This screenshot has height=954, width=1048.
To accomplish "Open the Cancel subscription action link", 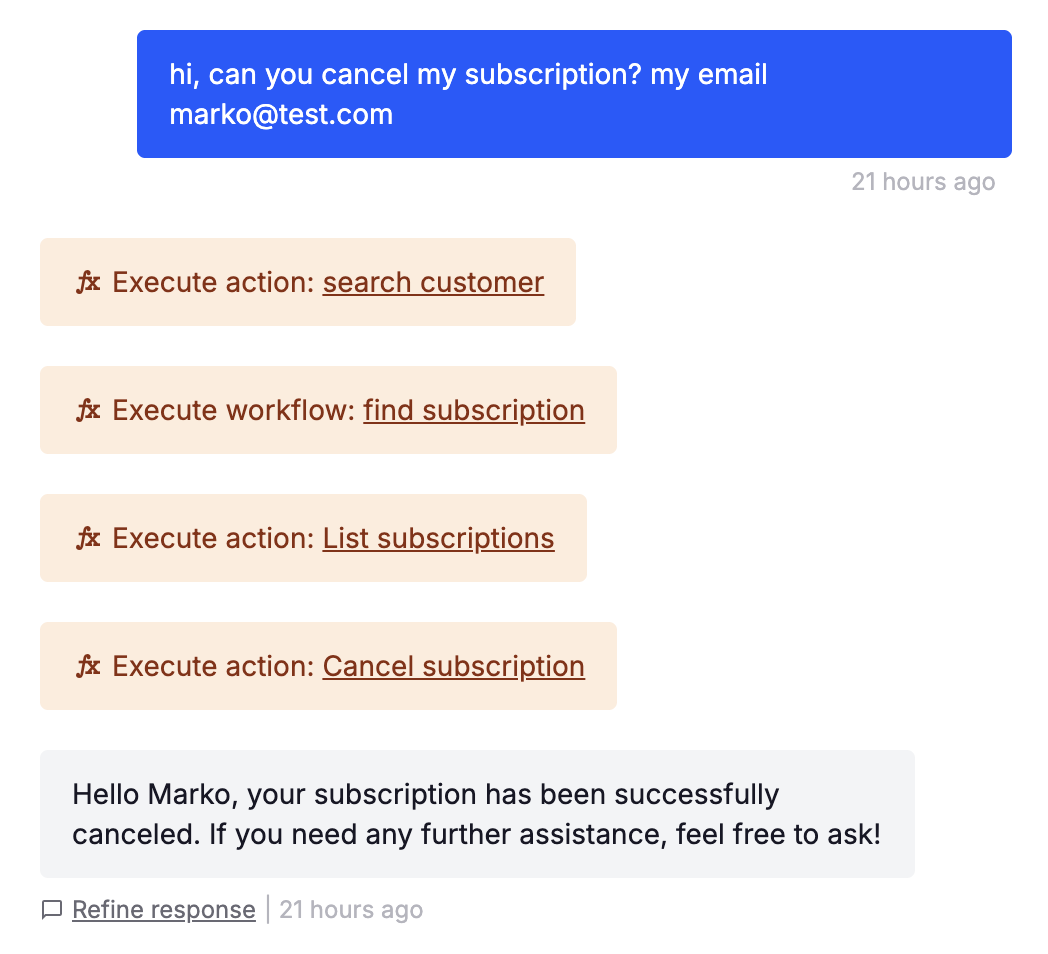I will [x=454, y=666].
